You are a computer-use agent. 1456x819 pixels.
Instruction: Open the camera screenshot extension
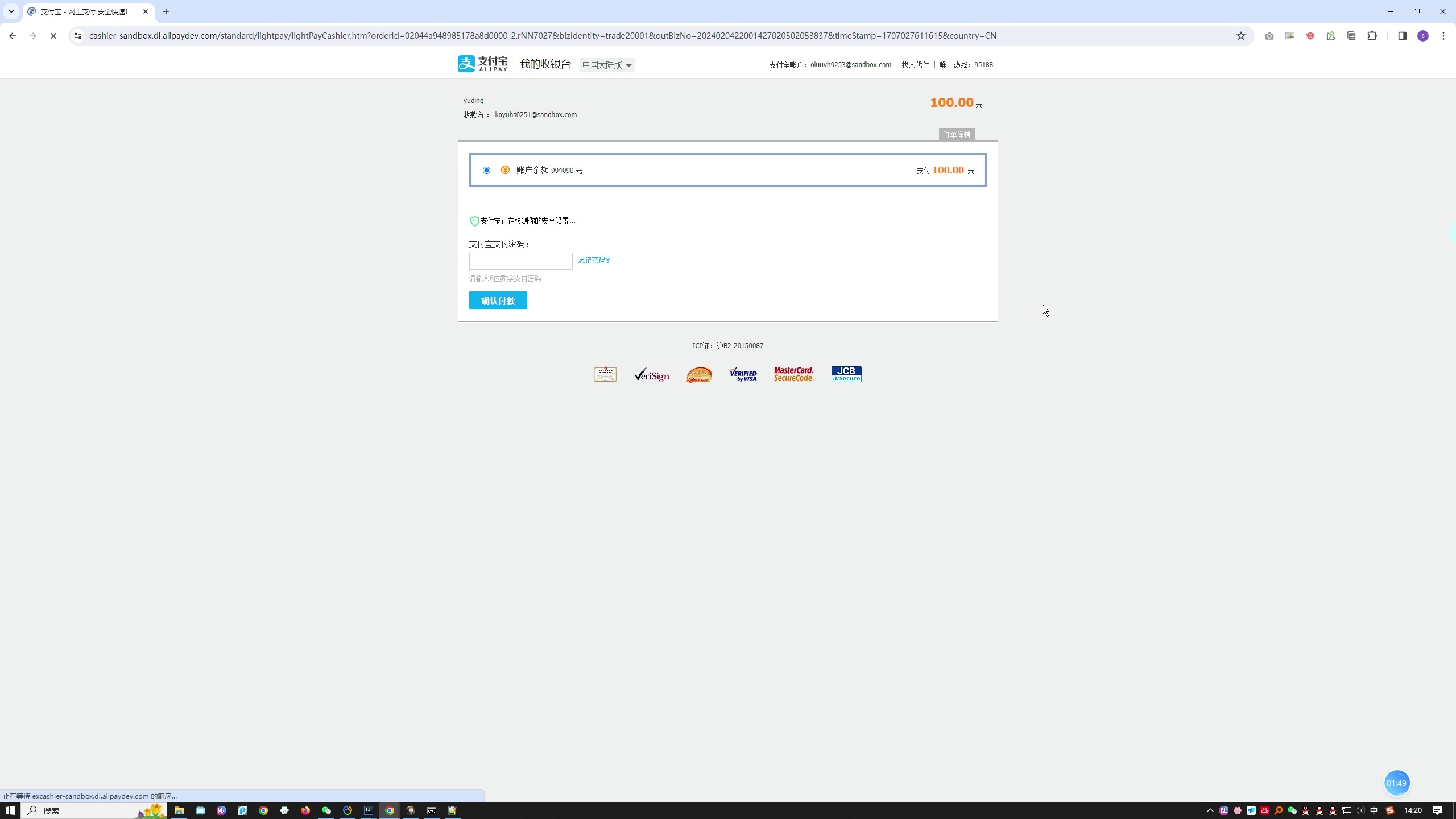pyautogui.click(x=1269, y=36)
